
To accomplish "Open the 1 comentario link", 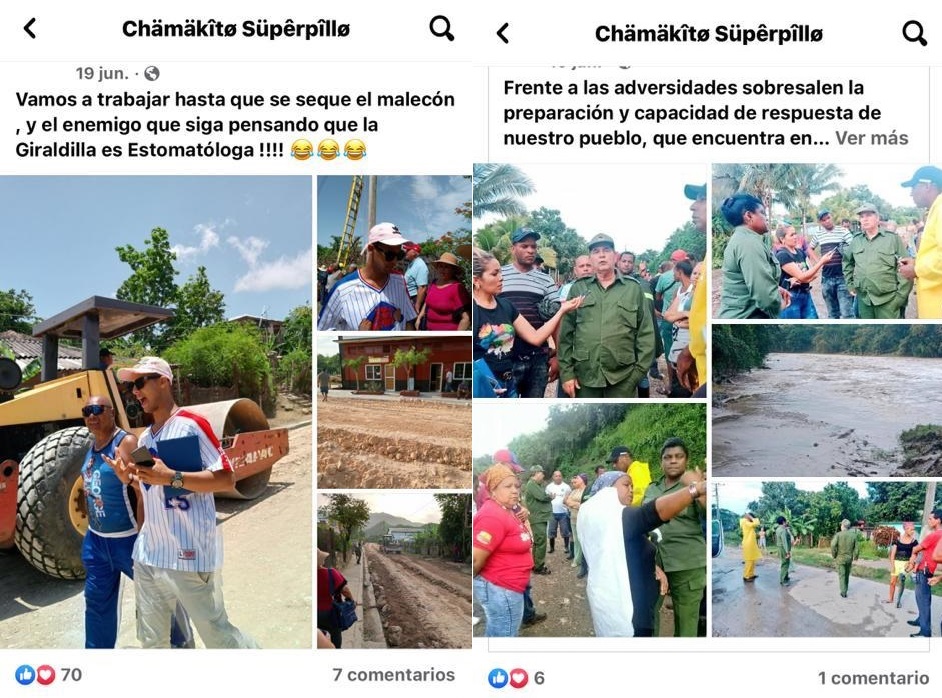I will click(874, 678).
